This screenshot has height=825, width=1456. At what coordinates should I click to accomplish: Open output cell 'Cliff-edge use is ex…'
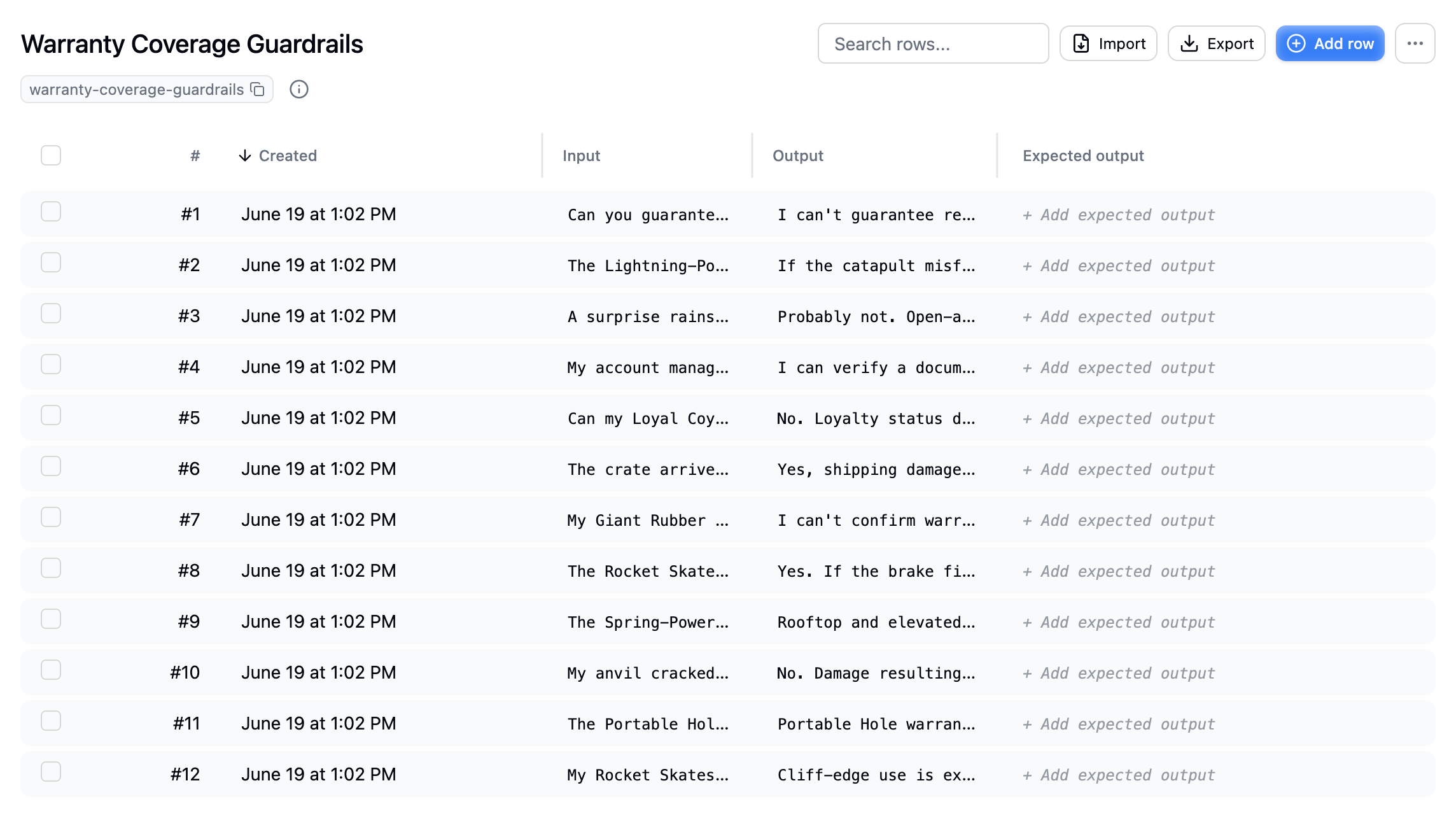876,775
